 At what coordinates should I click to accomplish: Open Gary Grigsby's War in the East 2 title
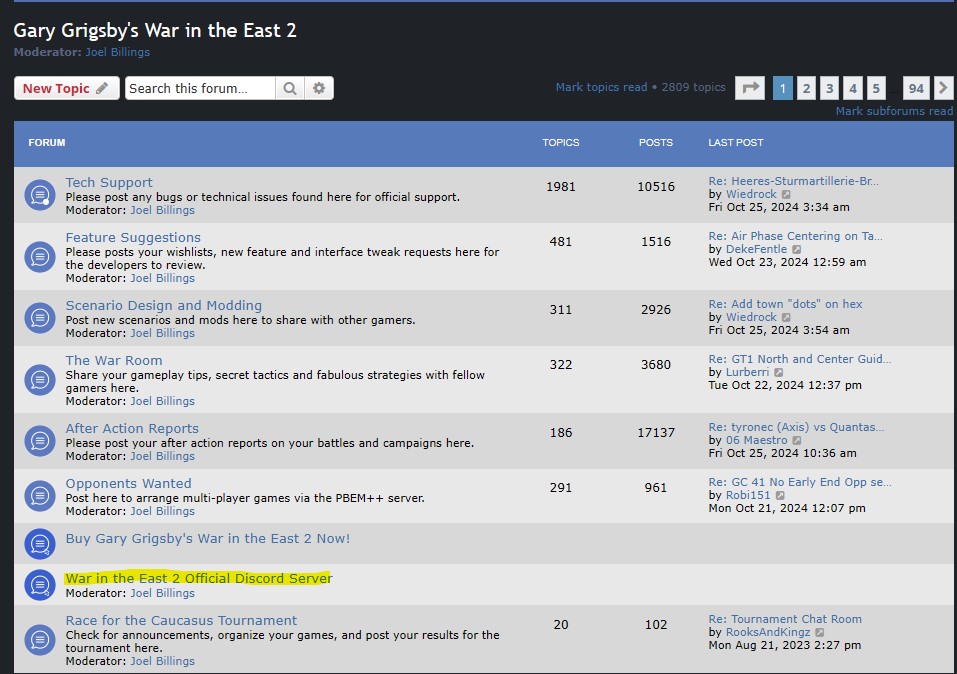pos(155,31)
